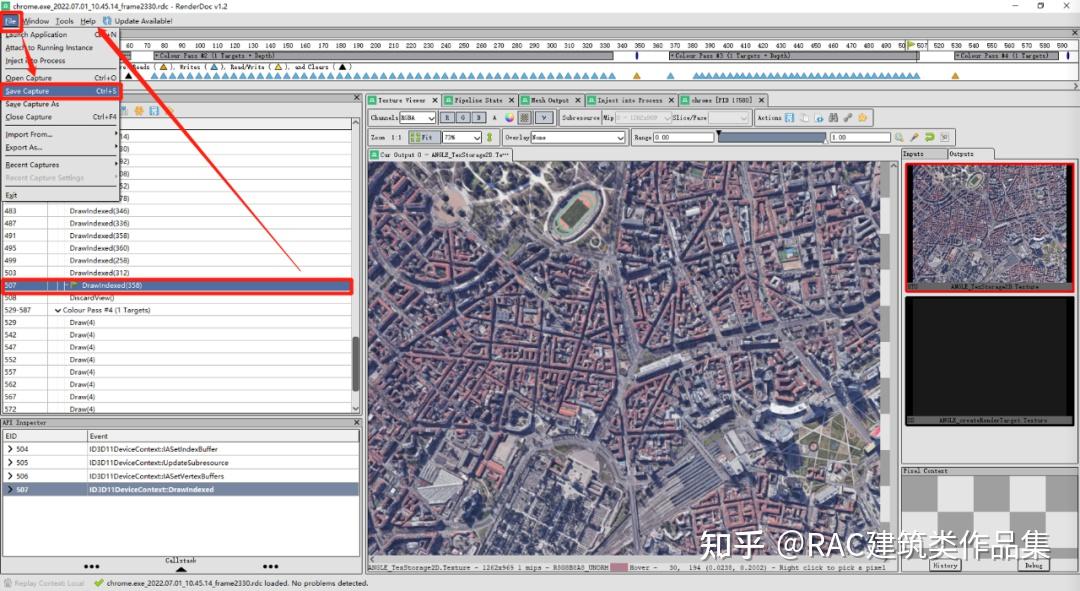Viewport: 1080px width, 591px height.
Task: Close the Mesh Output tab
Action: click(x=579, y=100)
